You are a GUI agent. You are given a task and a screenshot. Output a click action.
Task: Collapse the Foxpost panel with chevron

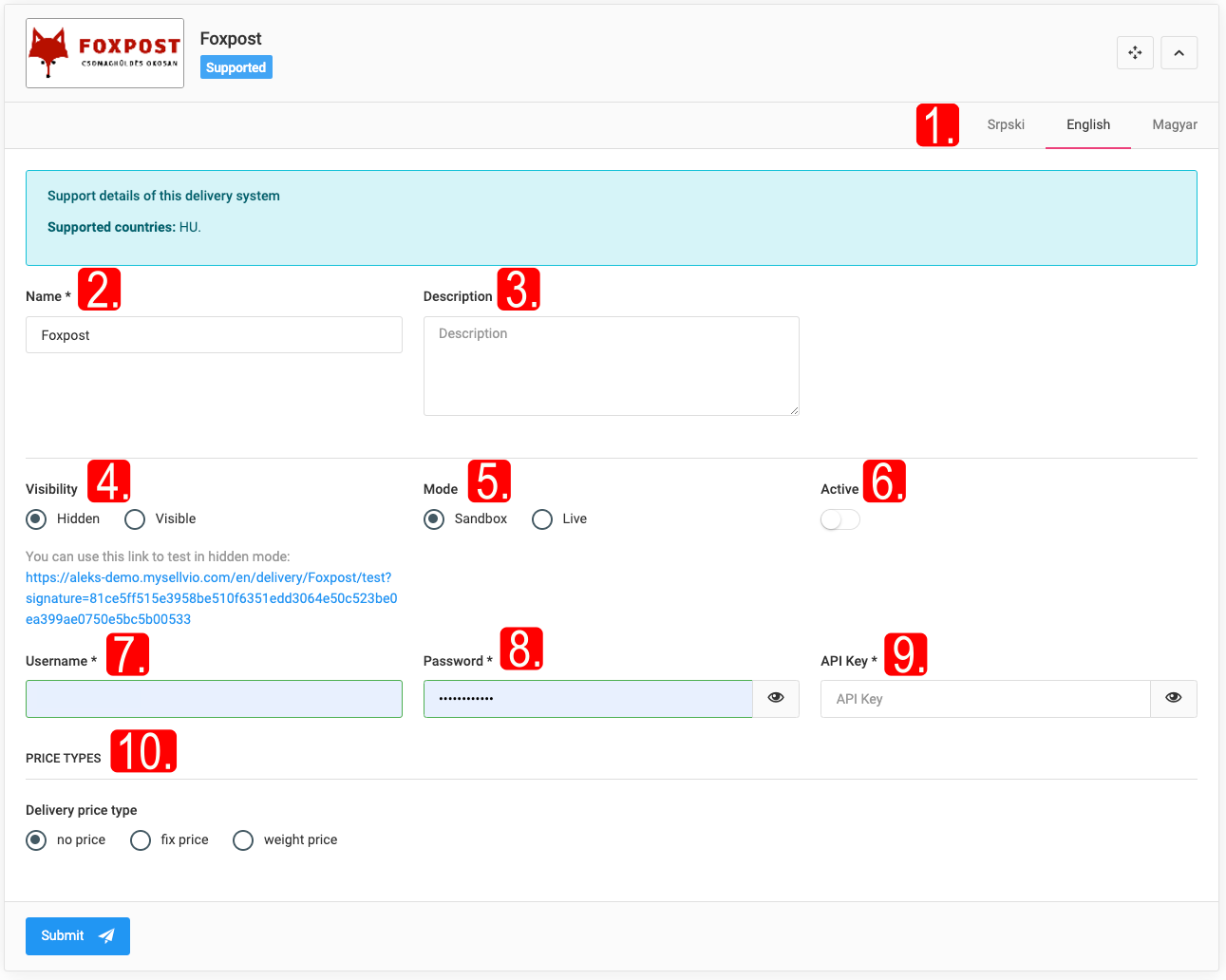click(x=1179, y=53)
